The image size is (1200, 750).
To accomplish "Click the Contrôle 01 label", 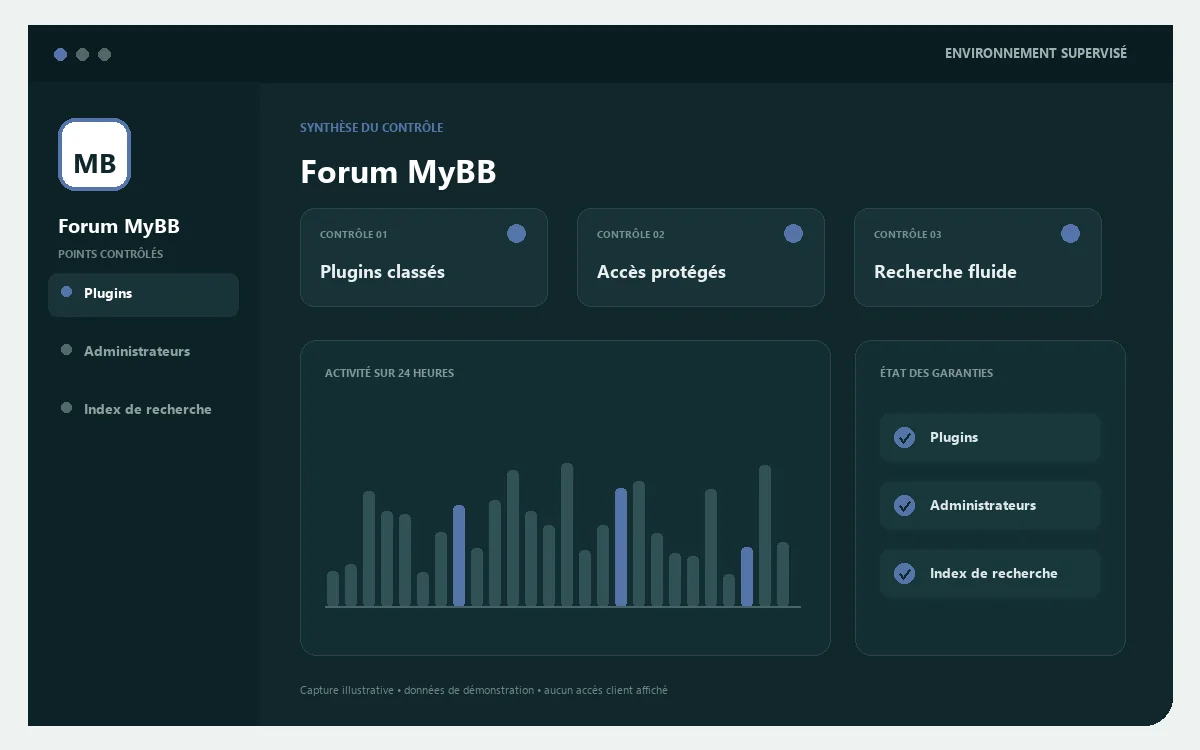I will 354,235.
